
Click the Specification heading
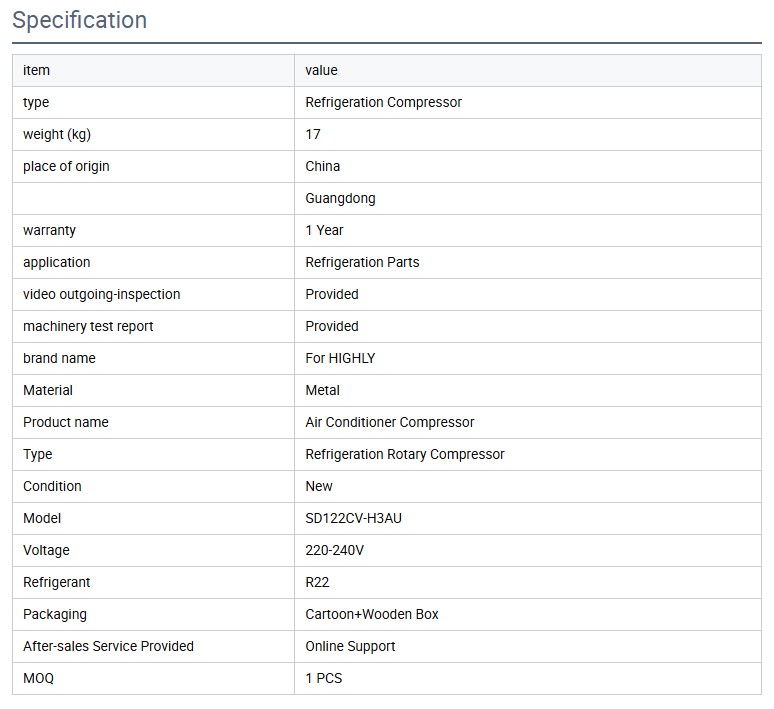[79, 20]
